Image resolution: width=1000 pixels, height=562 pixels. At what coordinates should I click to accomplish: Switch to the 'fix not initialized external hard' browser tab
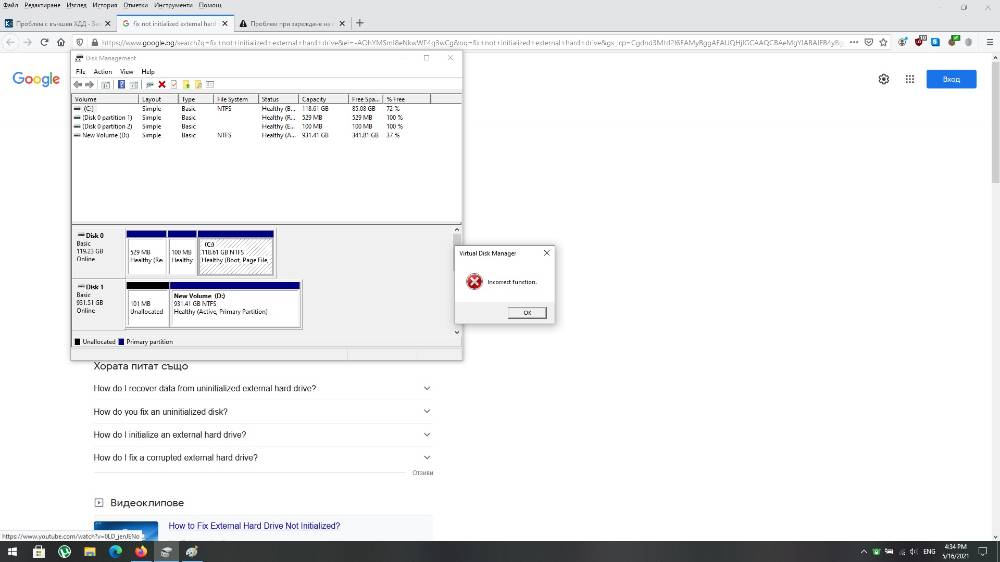tap(175, 23)
